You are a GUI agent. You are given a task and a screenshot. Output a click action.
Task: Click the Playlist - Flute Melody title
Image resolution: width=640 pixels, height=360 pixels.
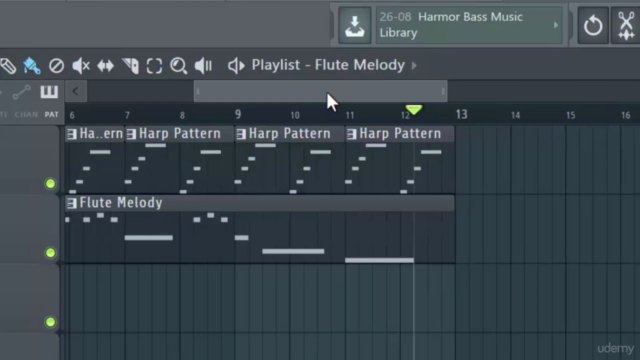tap(328, 65)
